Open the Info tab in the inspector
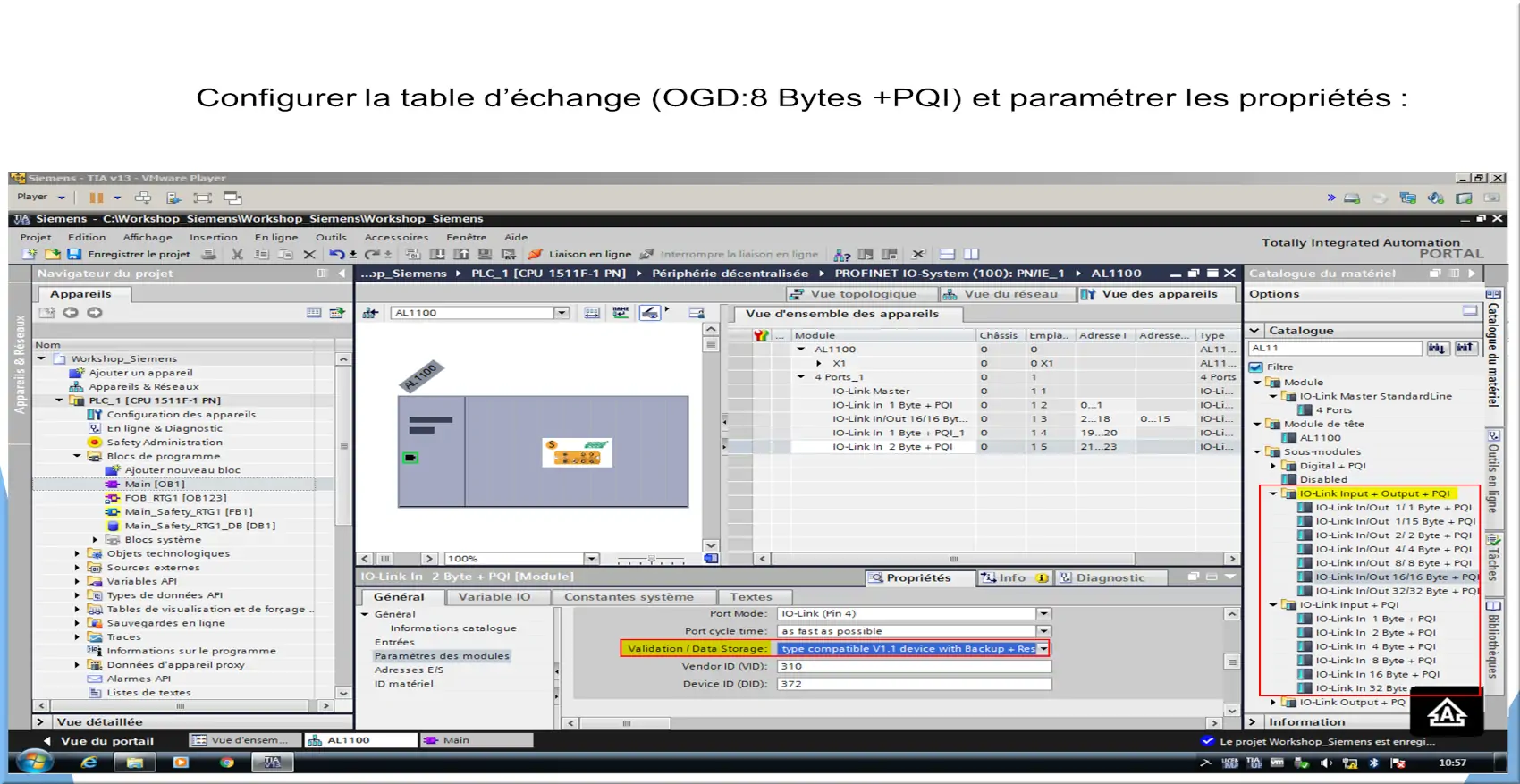This screenshot has width=1520, height=784. (1013, 578)
